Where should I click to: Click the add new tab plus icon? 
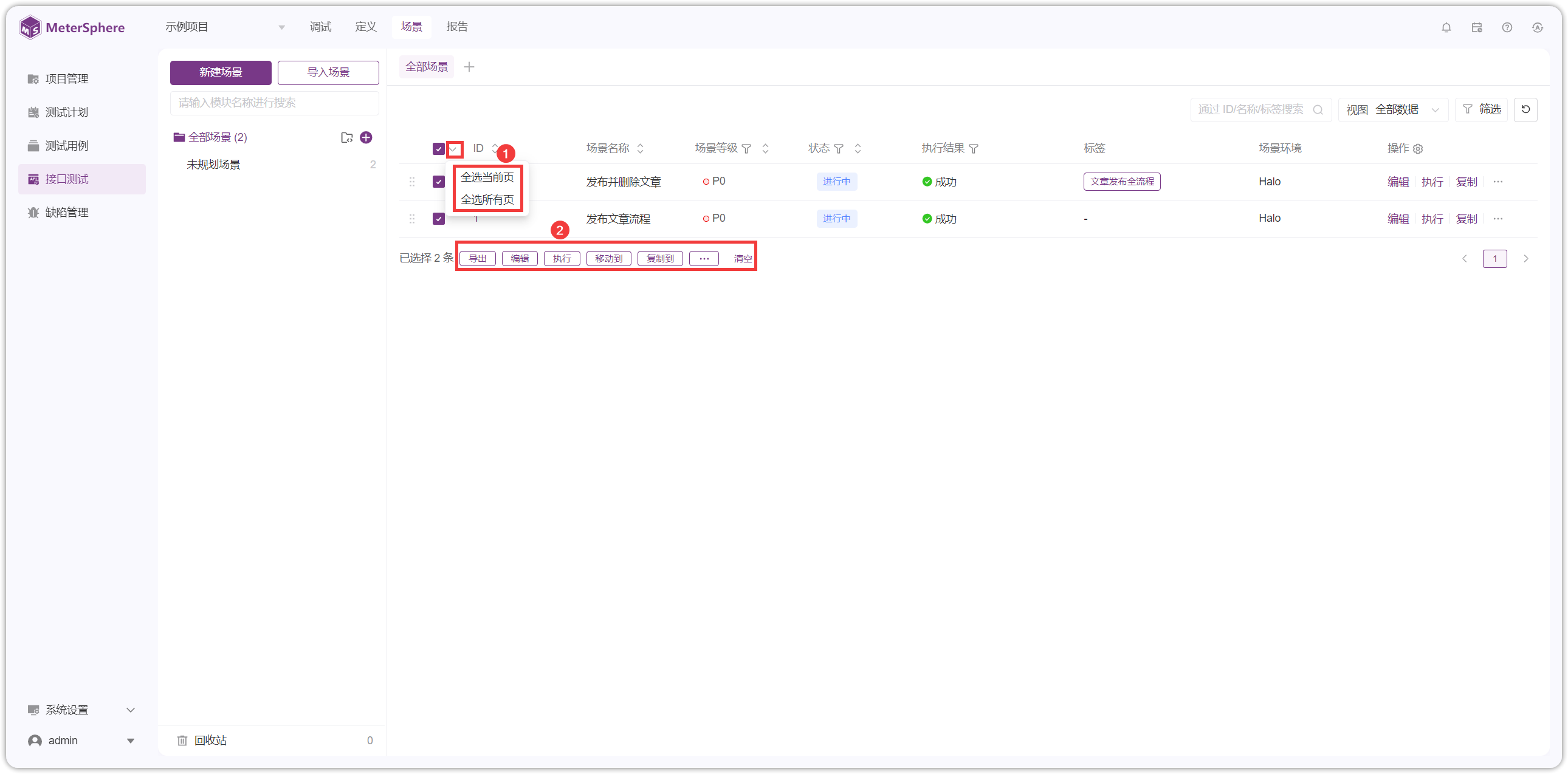[x=469, y=67]
